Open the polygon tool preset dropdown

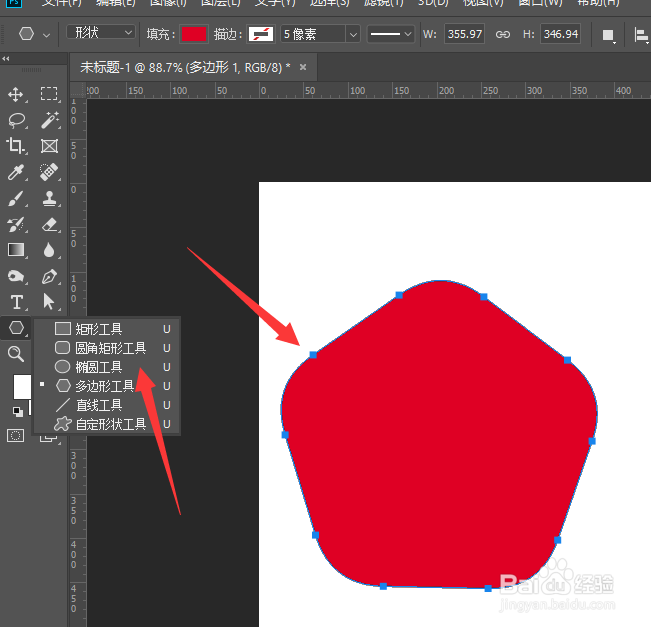point(46,35)
